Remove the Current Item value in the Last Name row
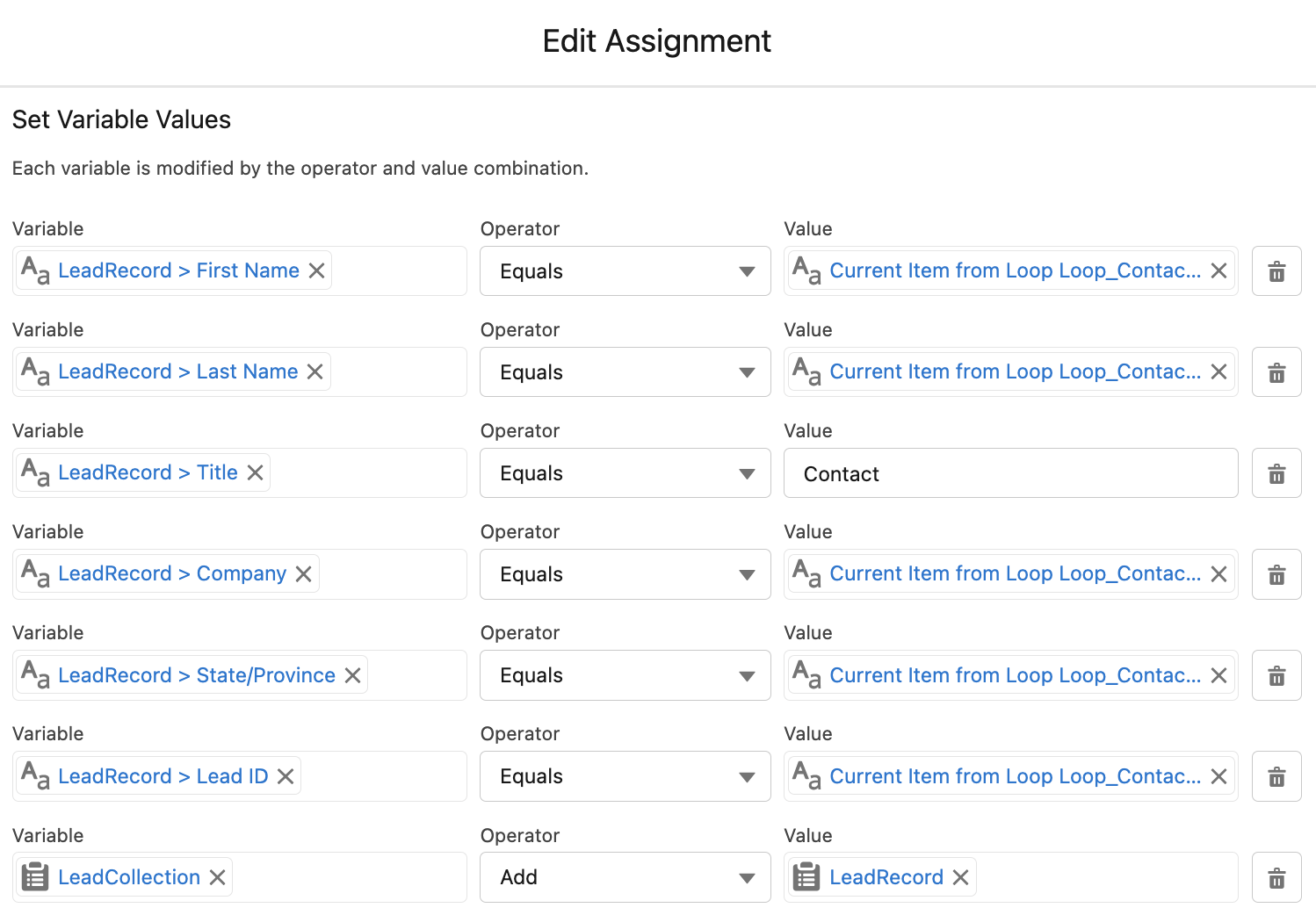 1218,371
